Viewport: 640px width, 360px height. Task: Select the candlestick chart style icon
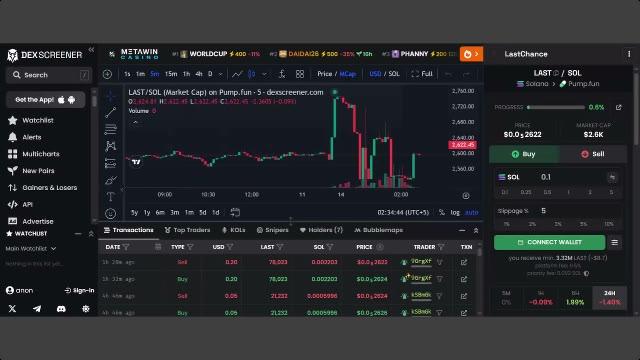tap(251, 74)
